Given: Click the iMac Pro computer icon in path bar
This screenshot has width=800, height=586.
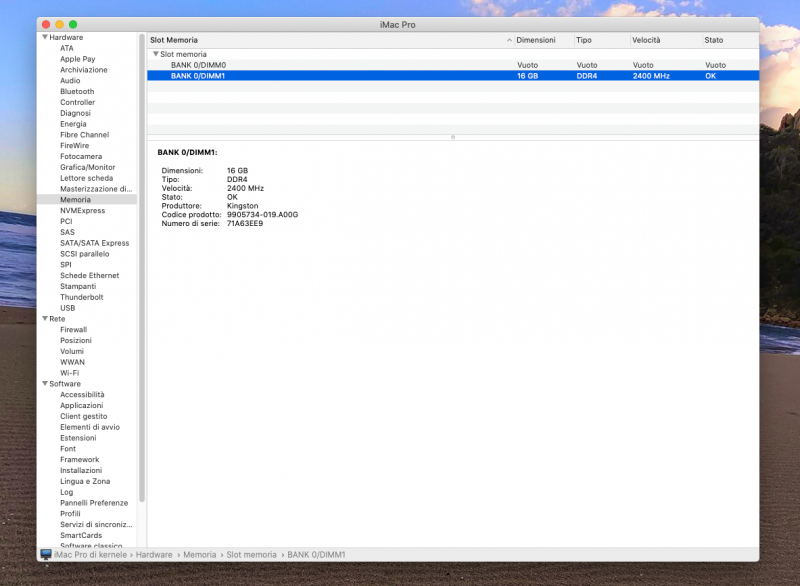Looking at the screenshot, I should [x=46, y=554].
